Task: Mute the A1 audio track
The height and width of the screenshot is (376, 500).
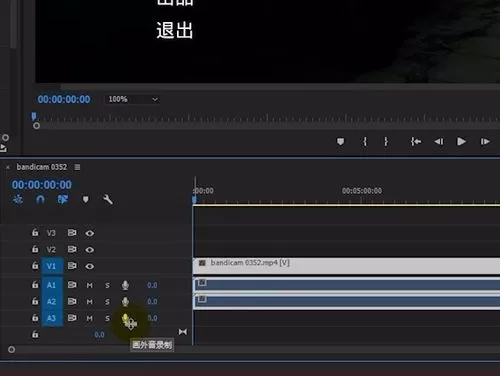Action: (x=89, y=285)
